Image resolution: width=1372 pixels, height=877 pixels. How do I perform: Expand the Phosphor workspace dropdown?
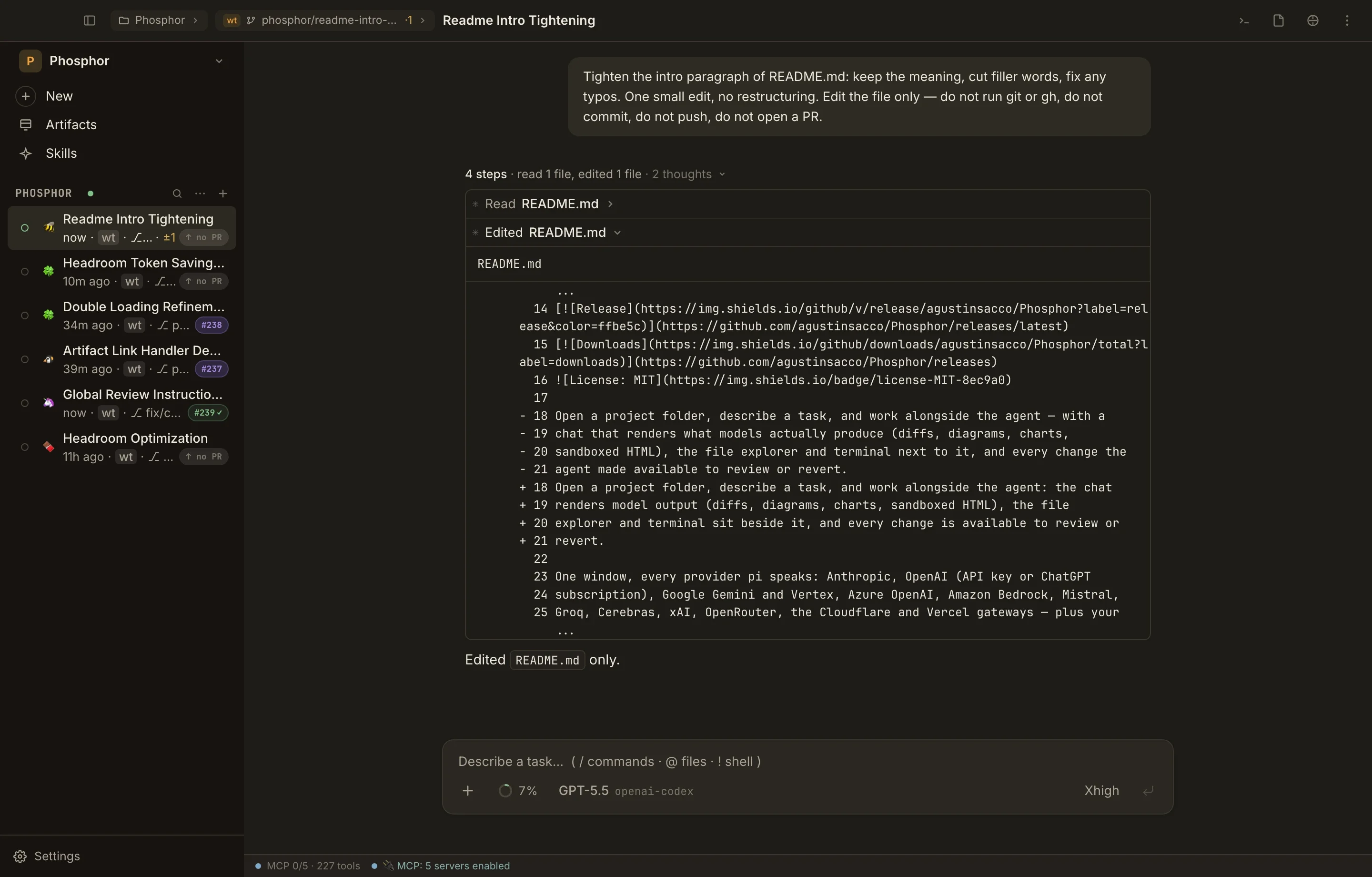[x=219, y=61]
